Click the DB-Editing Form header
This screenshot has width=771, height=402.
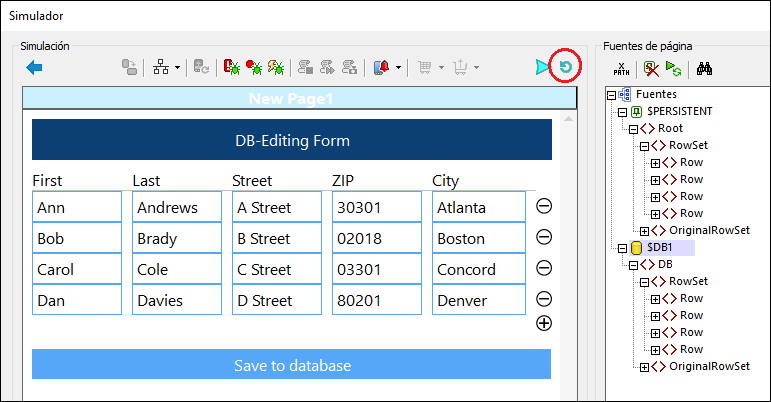[291, 140]
